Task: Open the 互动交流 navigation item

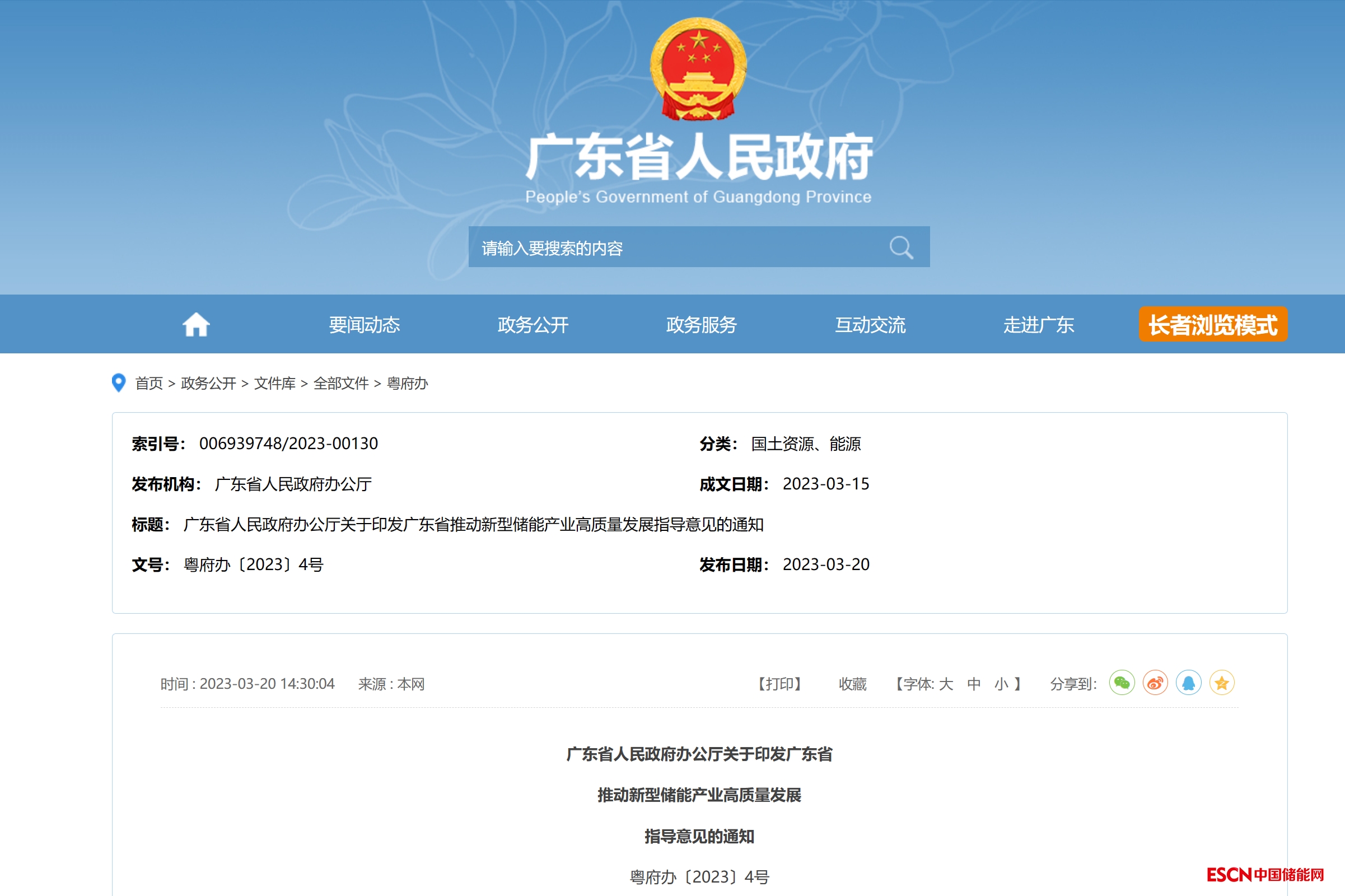Action: tap(870, 325)
